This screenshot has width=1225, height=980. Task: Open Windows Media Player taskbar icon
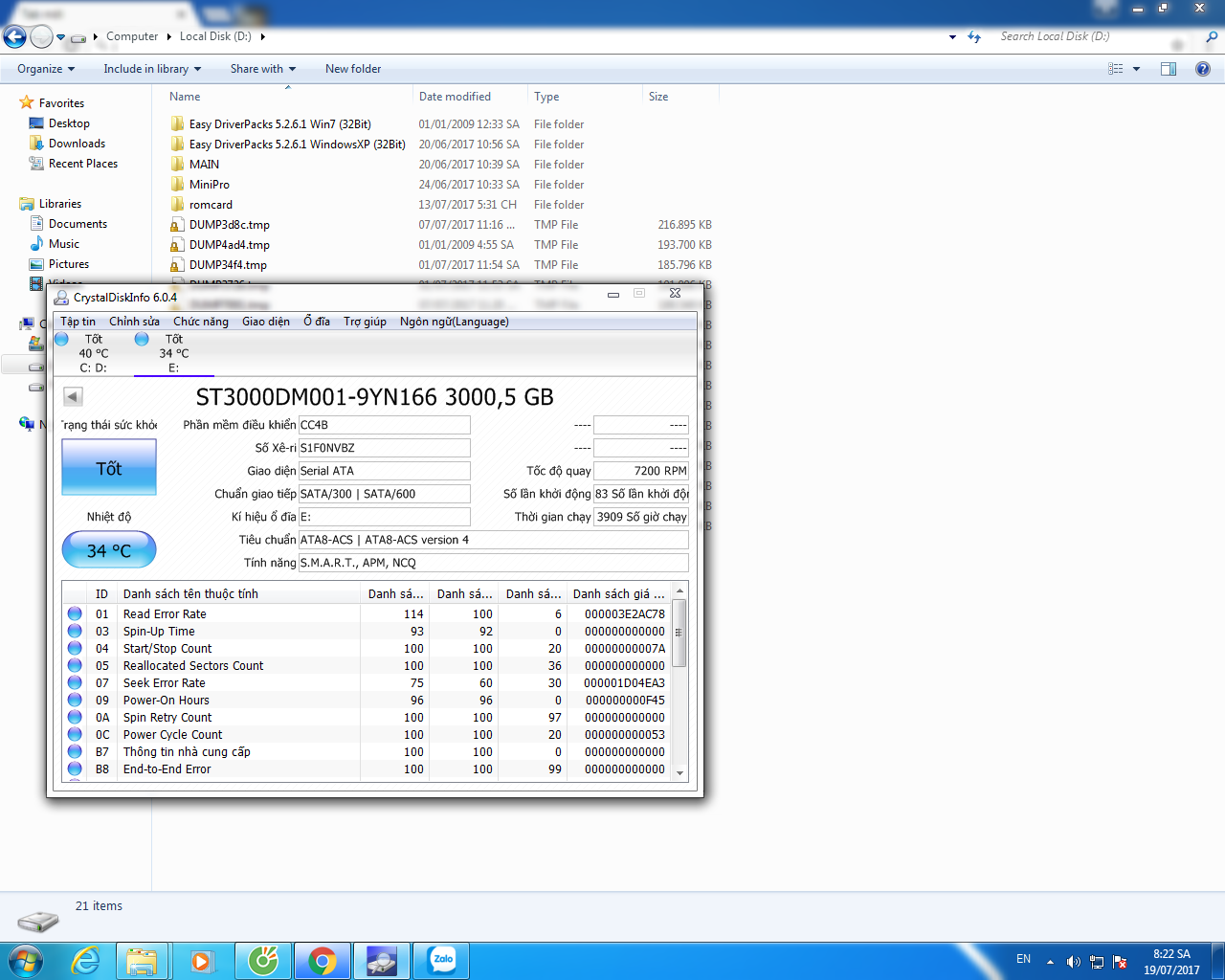[x=201, y=961]
